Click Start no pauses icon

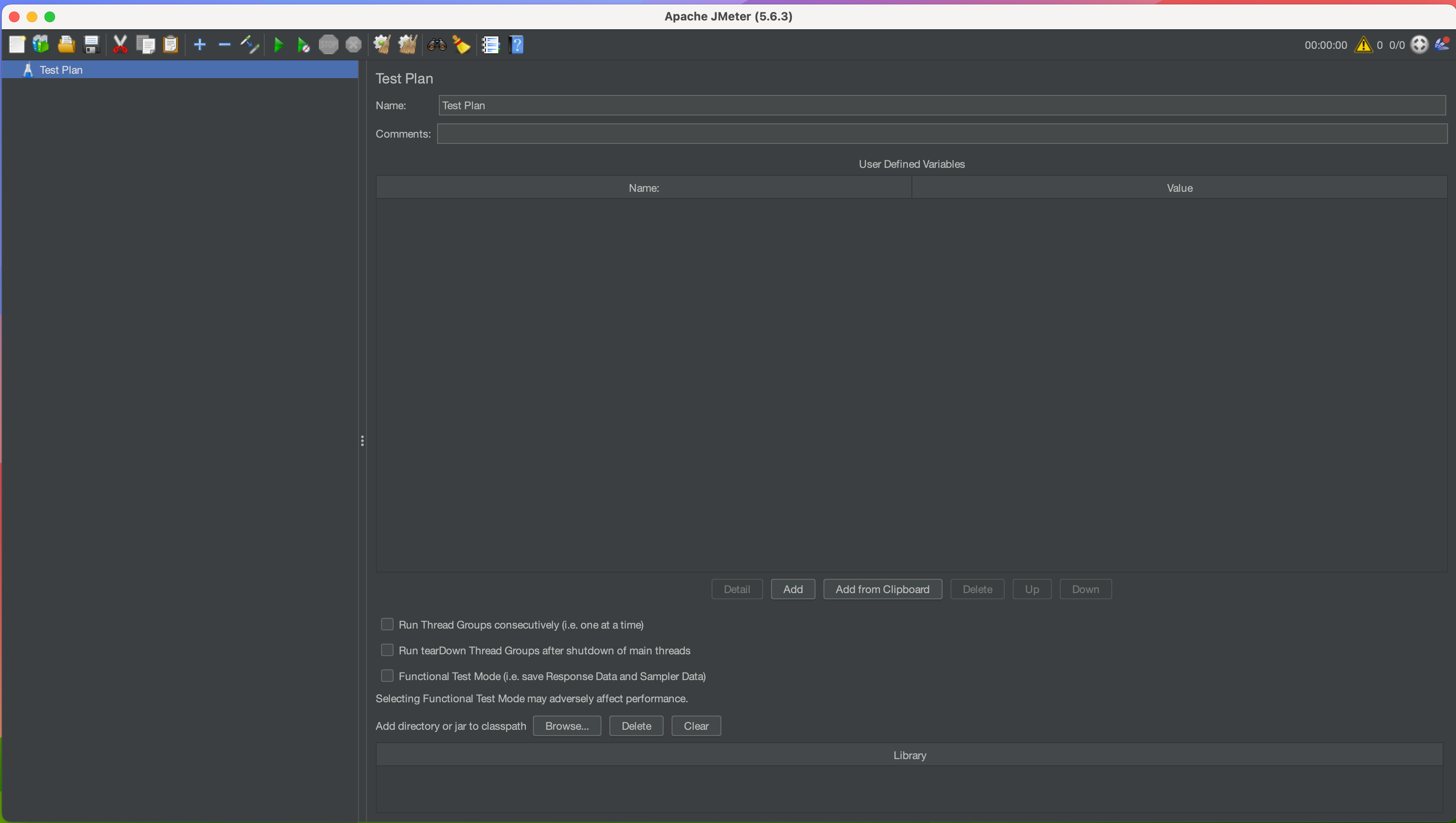(x=303, y=45)
